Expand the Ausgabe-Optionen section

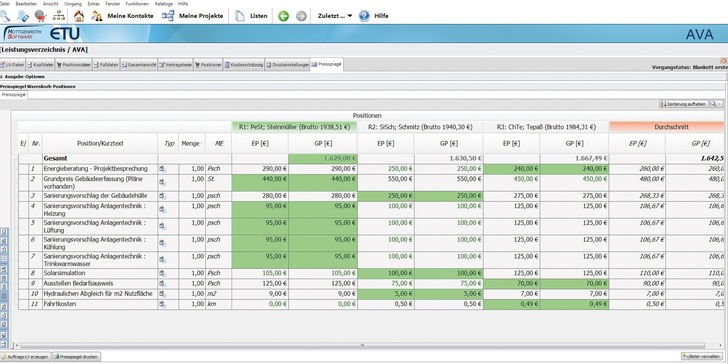coord(23,77)
